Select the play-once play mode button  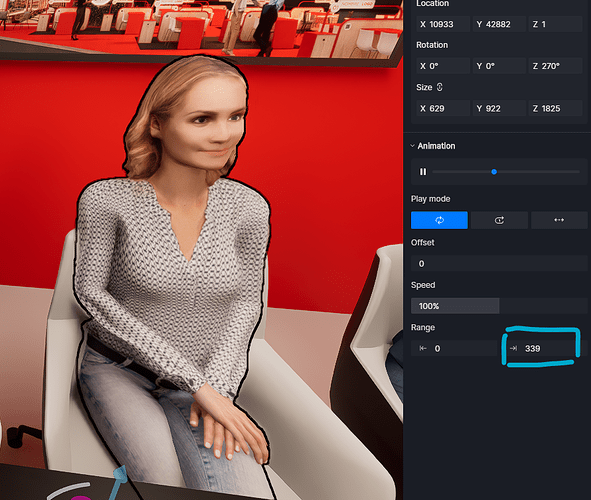pos(499,220)
